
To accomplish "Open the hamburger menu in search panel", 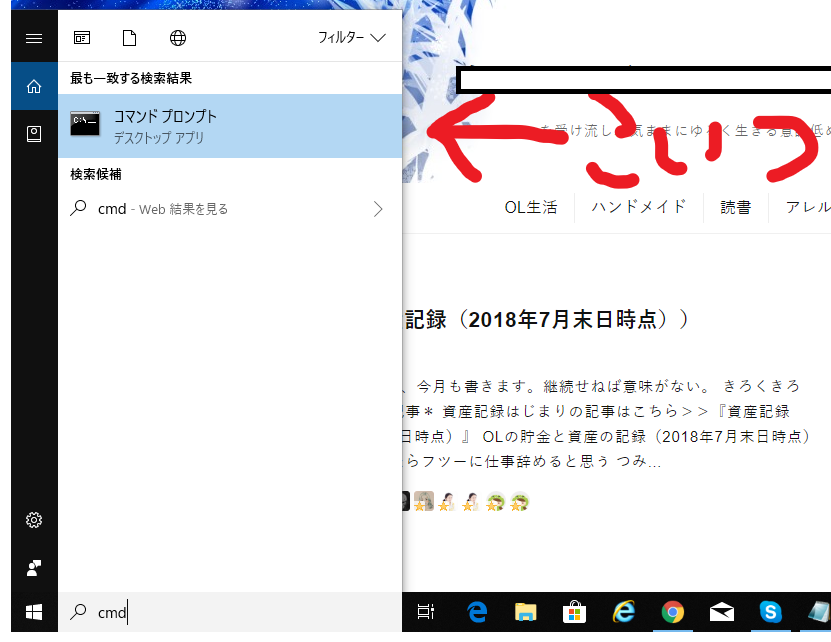I will click(x=34, y=38).
